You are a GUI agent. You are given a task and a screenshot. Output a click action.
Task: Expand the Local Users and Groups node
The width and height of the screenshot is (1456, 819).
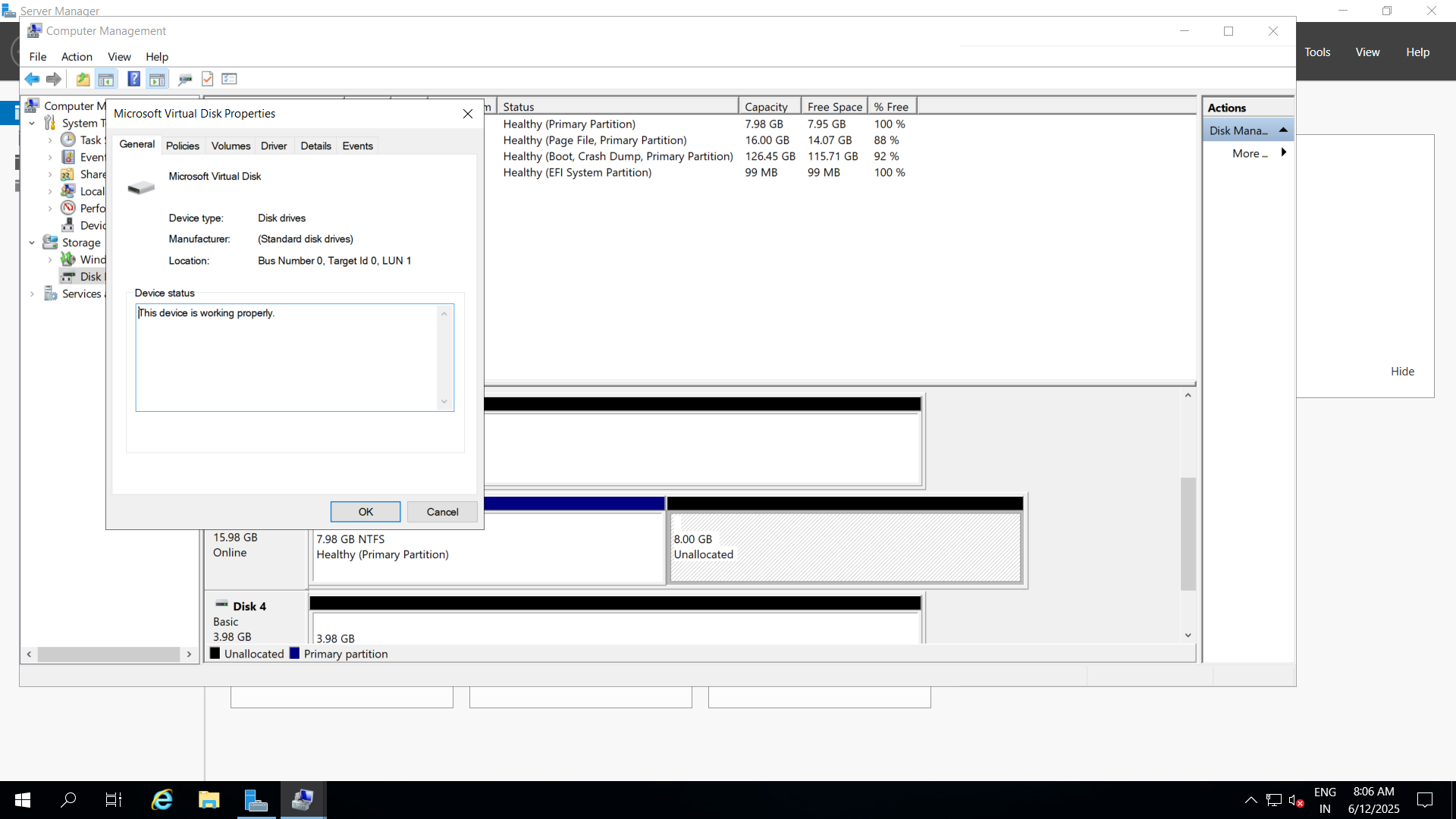point(50,191)
